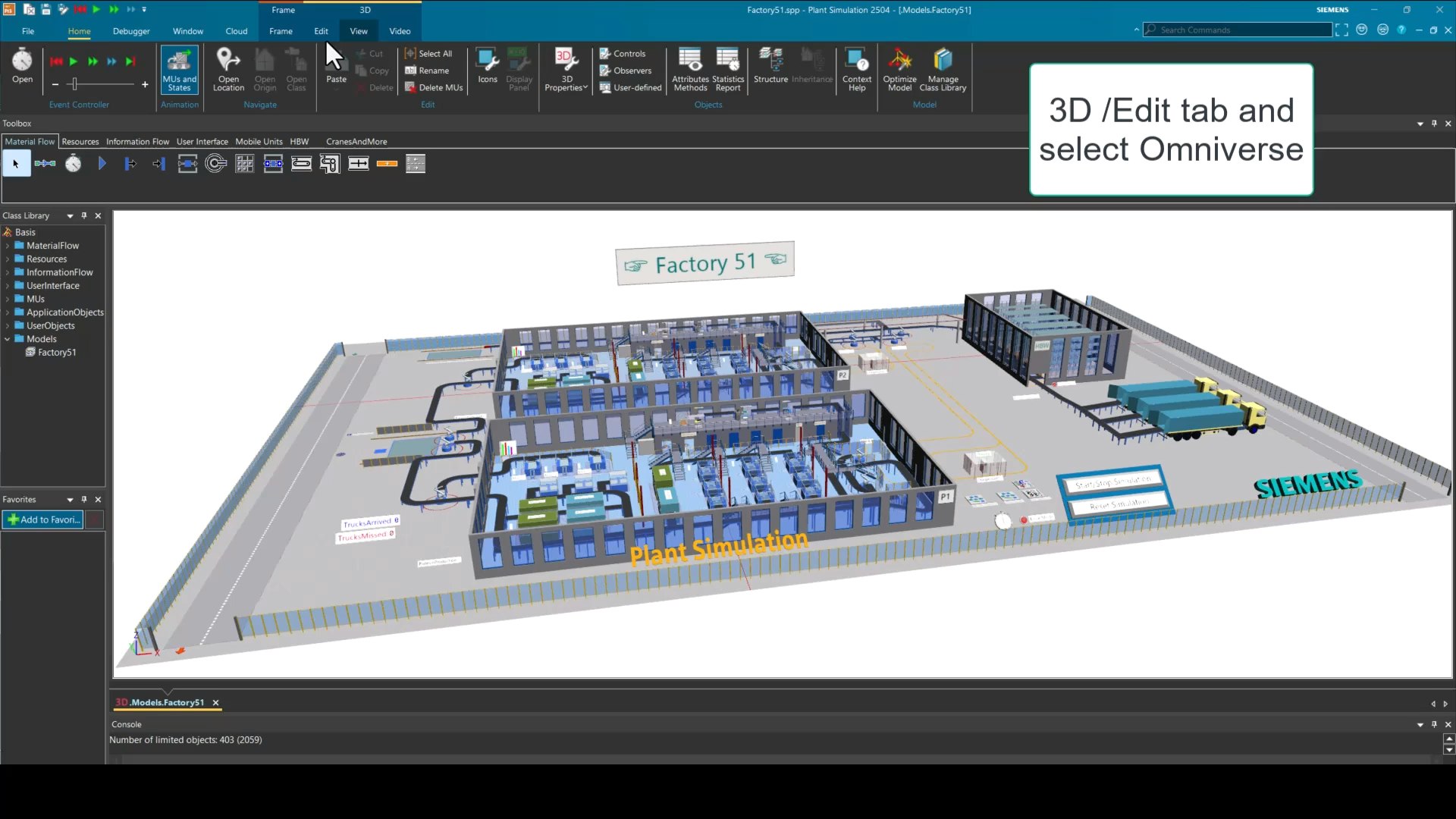The width and height of the screenshot is (1456, 819).
Task: Open User-defined attributes
Action: pos(630,87)
